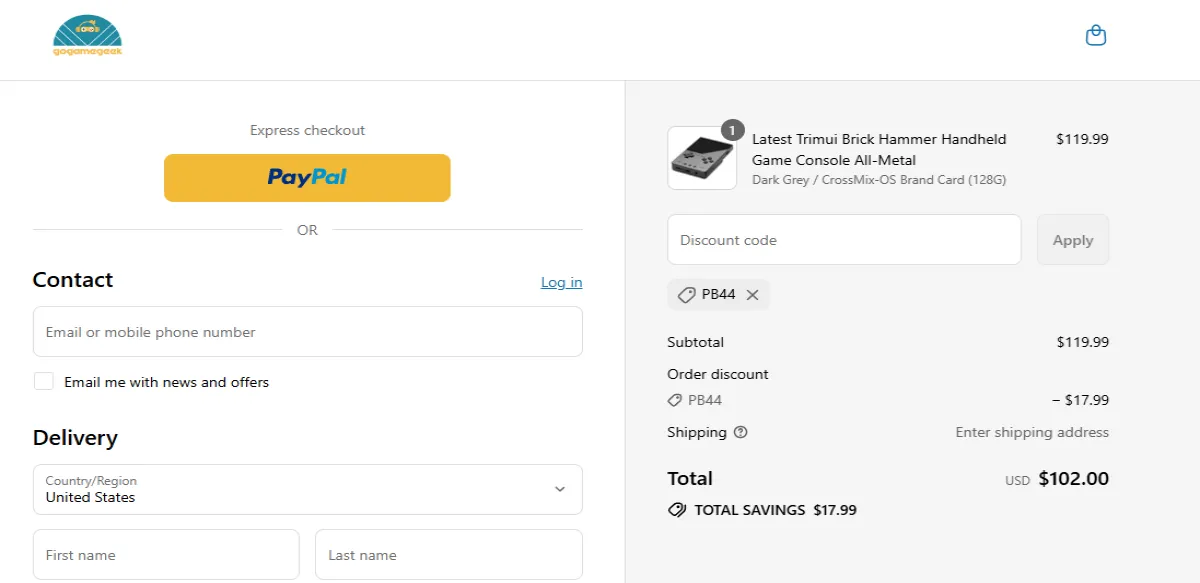Screen dimensions: 1200x583
Task: Click the Discount code field
Action: 843,239
